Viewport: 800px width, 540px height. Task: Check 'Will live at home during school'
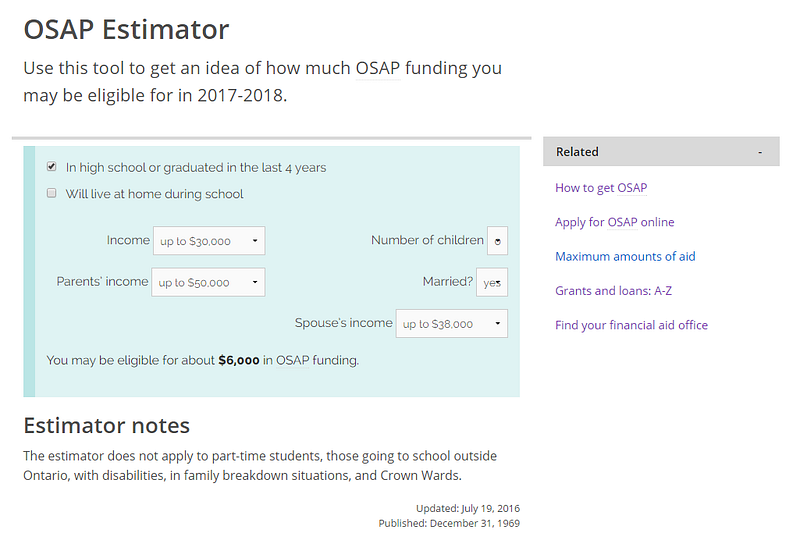(x=52, y=193)
